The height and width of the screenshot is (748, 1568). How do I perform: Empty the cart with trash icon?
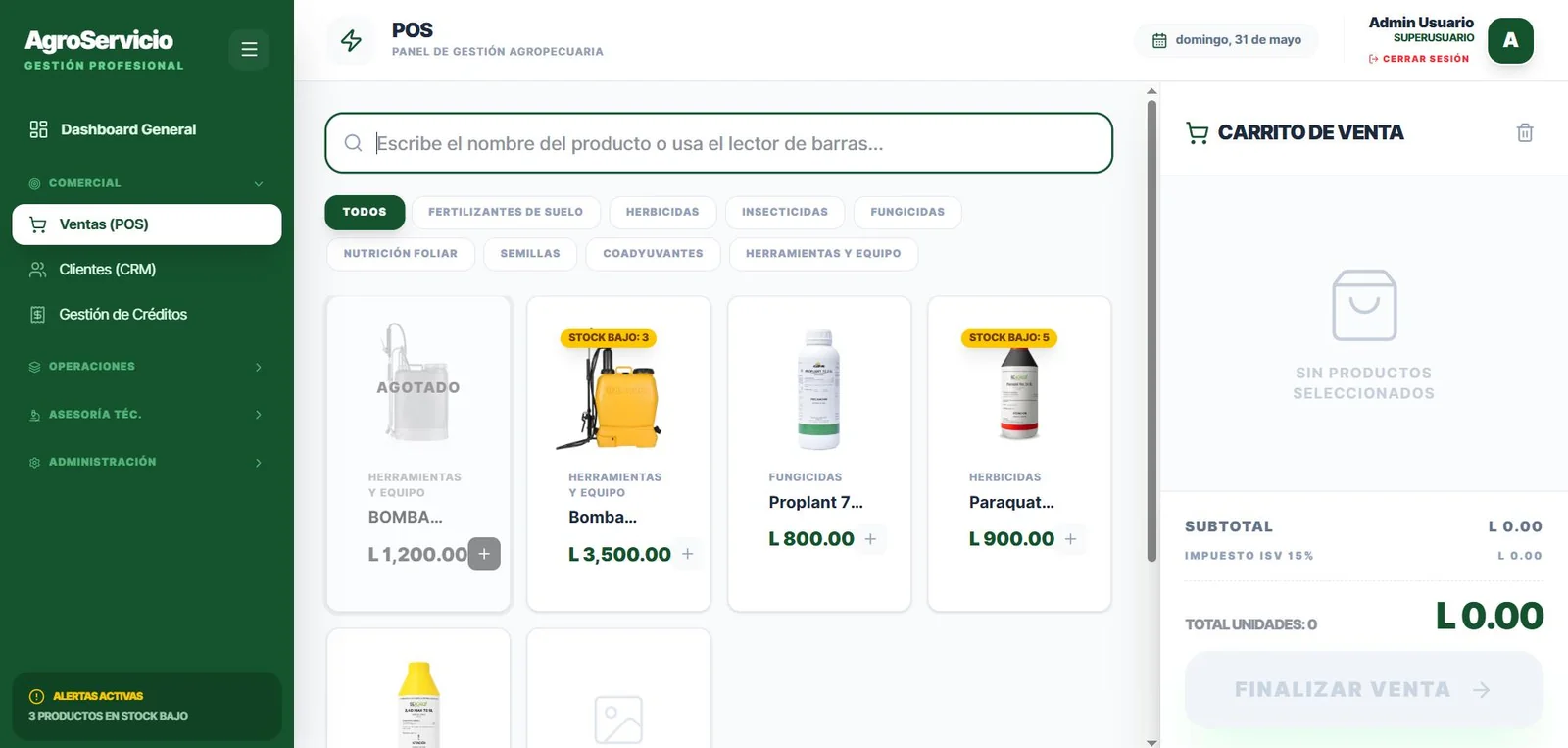click(x=1525, y=133)
